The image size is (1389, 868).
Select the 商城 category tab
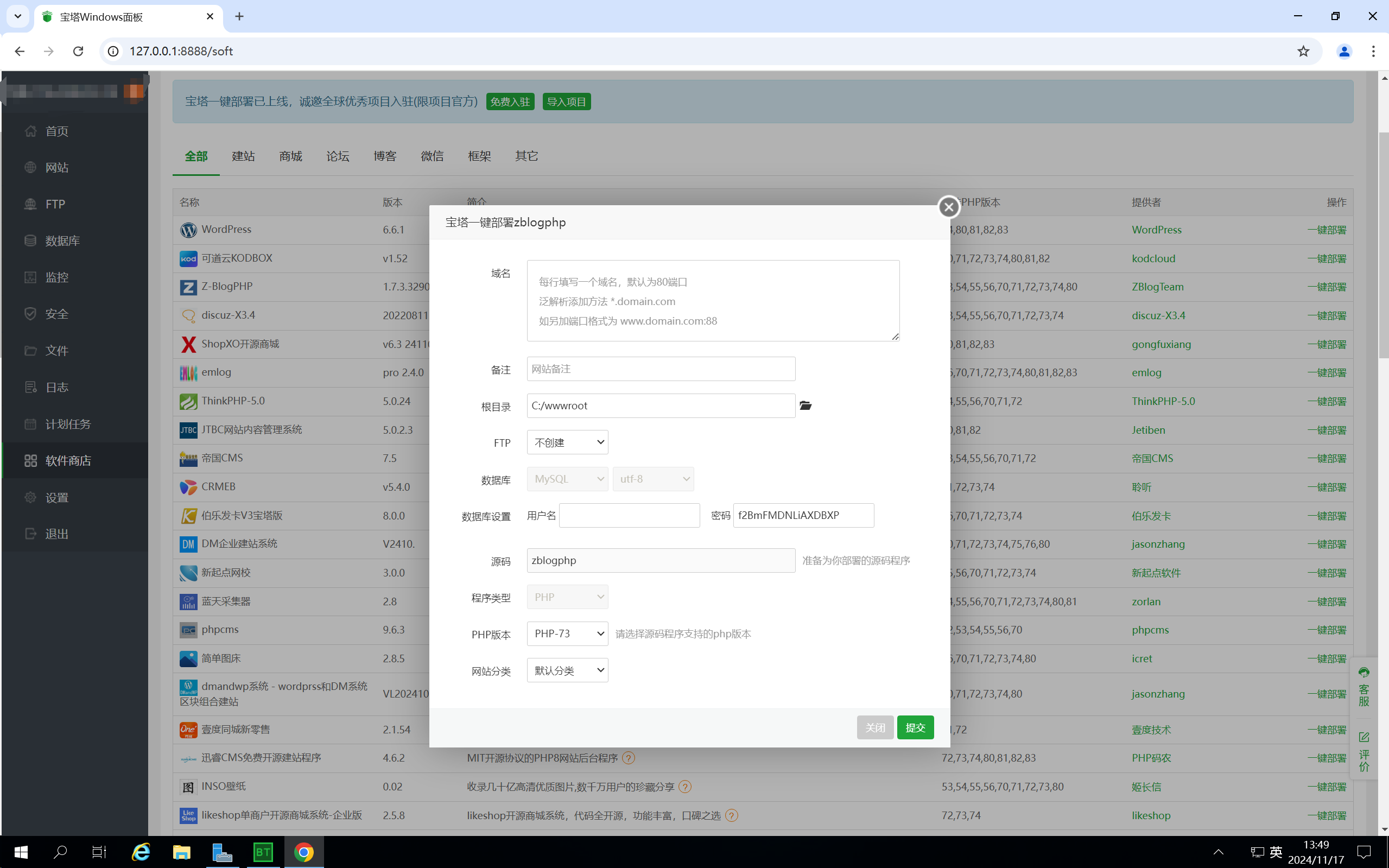290,156
